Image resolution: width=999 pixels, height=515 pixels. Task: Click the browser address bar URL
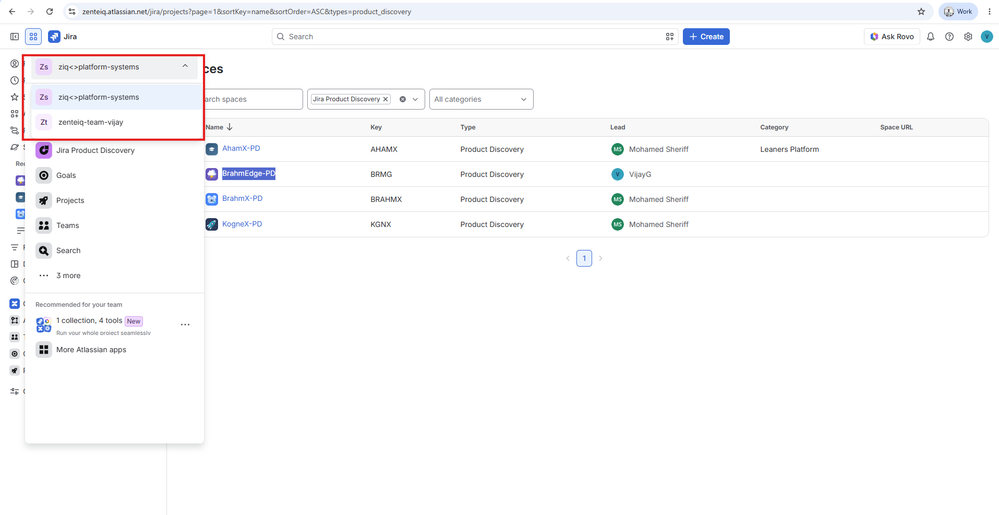[x=247, y=11]
